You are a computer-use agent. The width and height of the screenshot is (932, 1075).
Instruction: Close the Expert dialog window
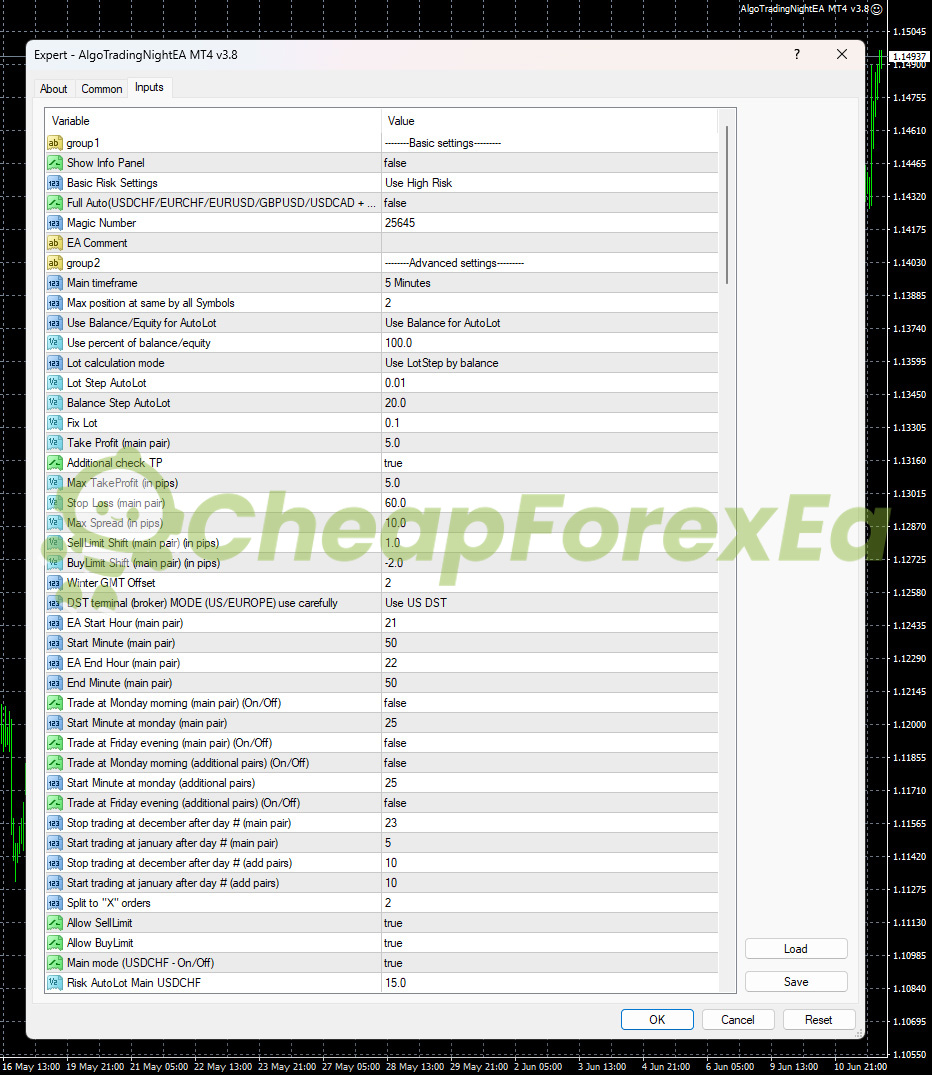(x=842, y=54)
